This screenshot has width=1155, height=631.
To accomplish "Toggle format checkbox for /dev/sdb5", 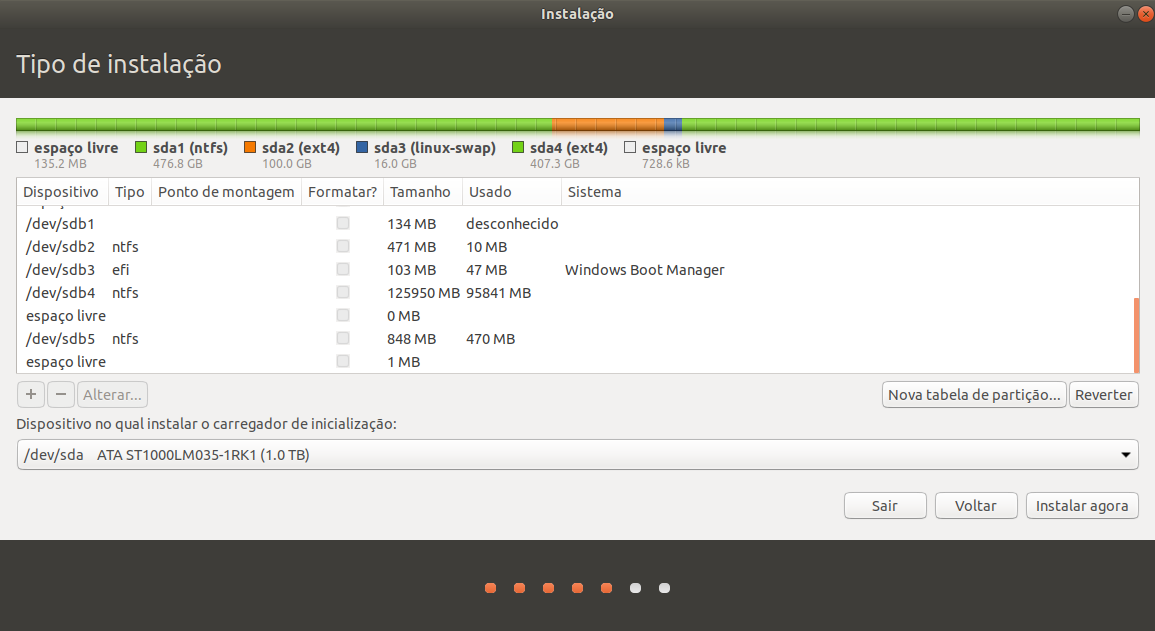I will pyautogui.click(x=343, y=339).
